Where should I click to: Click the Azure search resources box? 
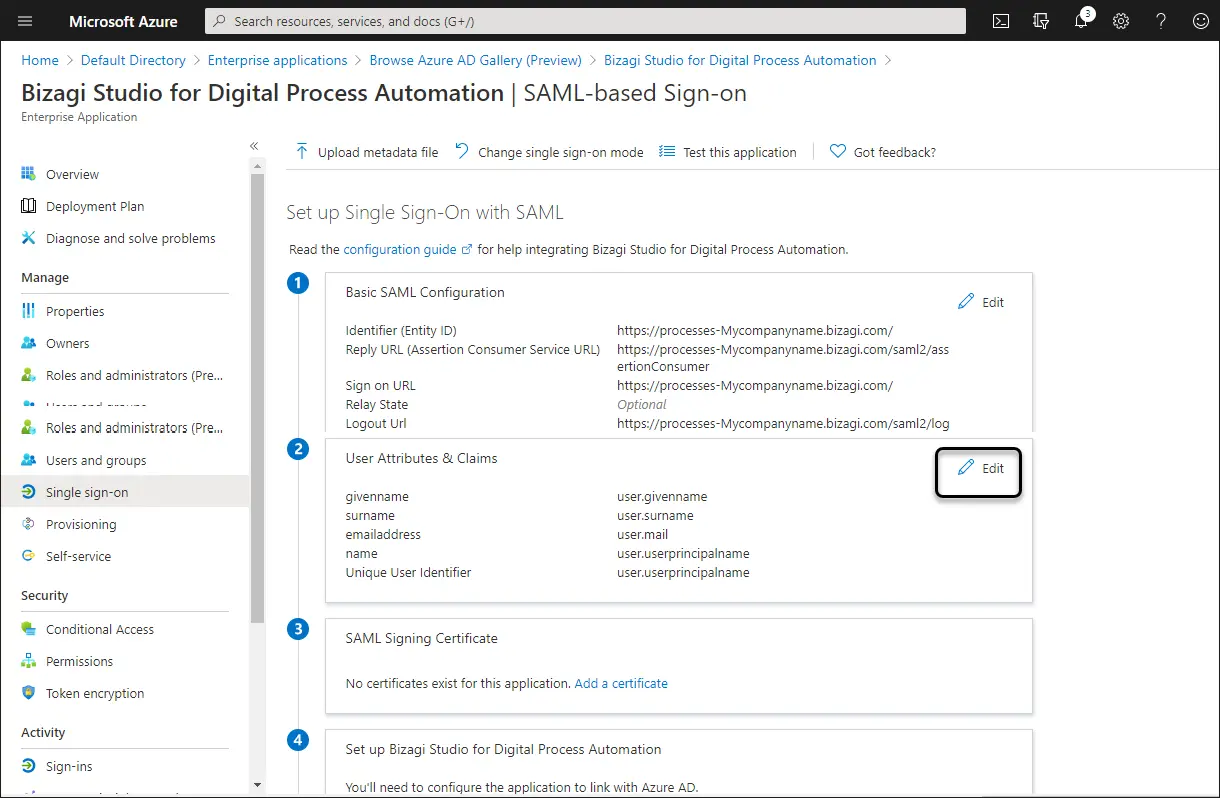click(585, 21)
